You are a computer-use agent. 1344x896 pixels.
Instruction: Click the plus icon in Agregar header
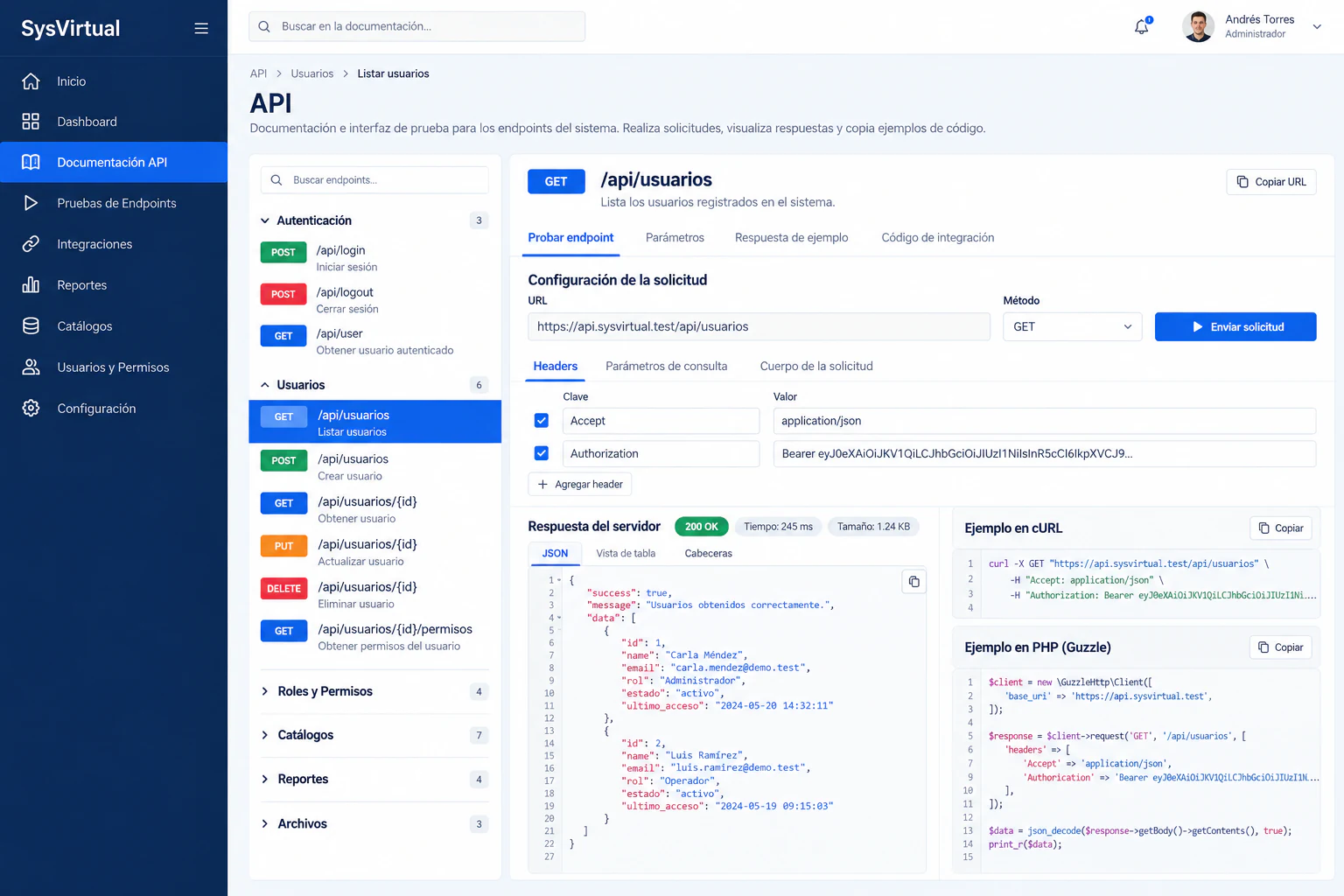(542, 485)
